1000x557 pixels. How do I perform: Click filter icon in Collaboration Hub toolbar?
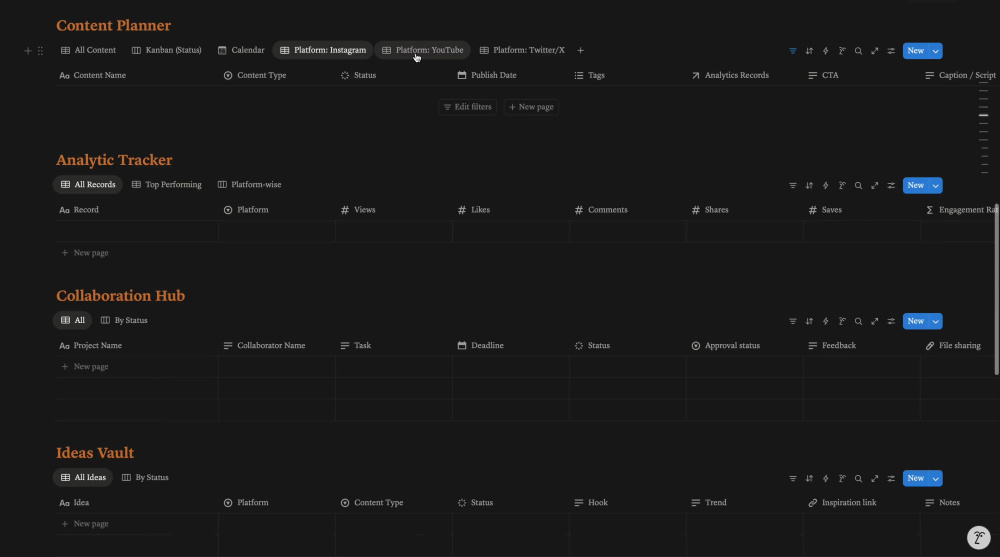click(x=793, y=321)
